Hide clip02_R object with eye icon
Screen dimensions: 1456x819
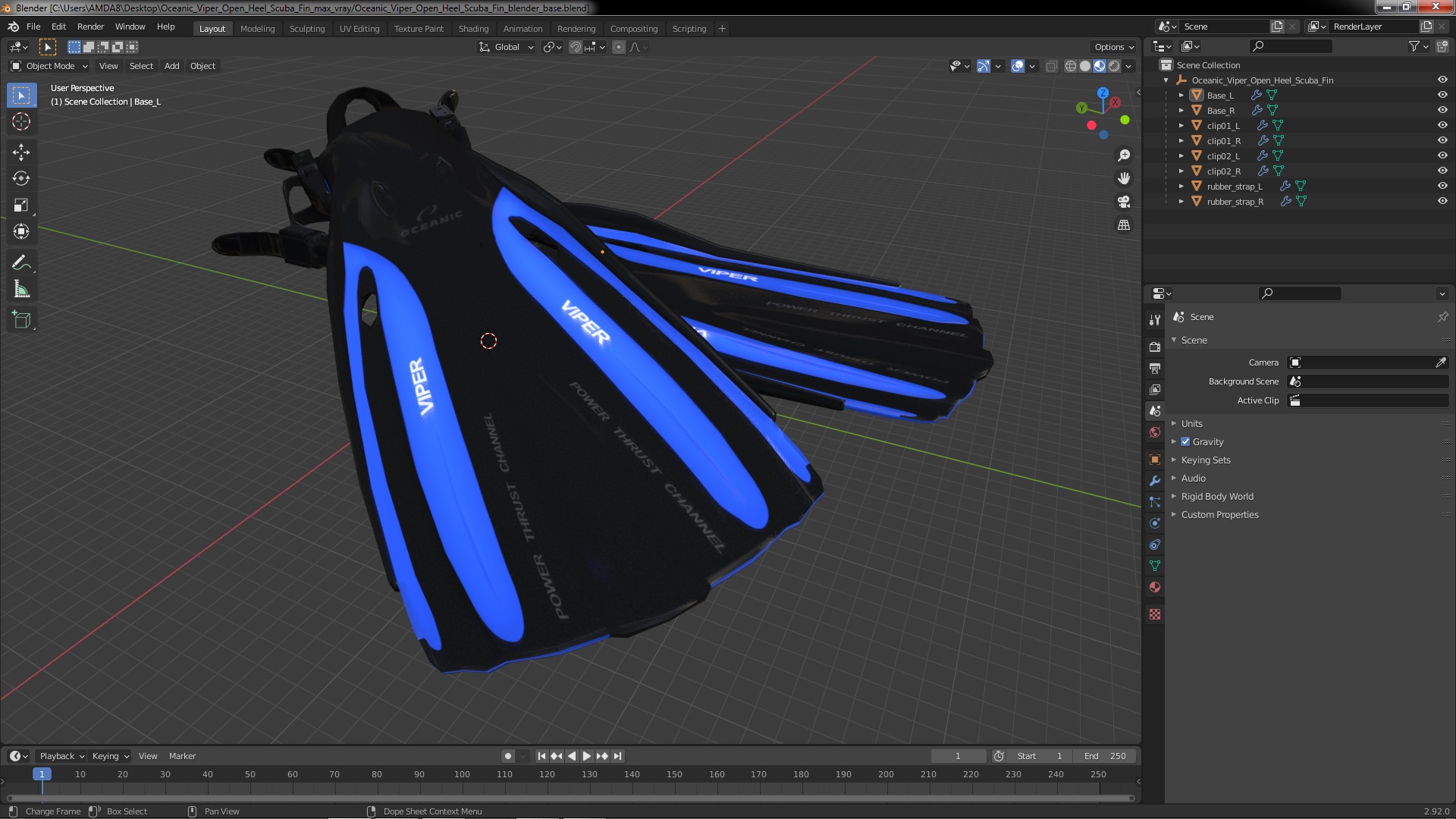[1442, 171]
